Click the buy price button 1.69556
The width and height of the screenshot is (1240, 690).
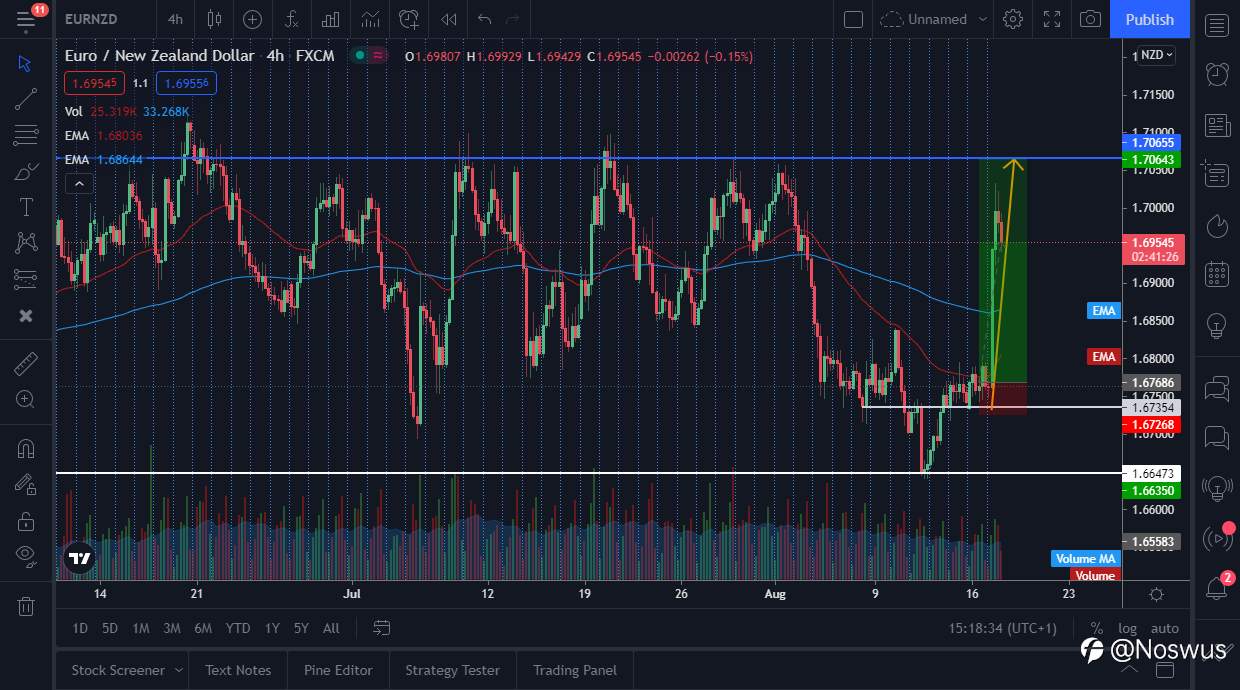point(187,83)
